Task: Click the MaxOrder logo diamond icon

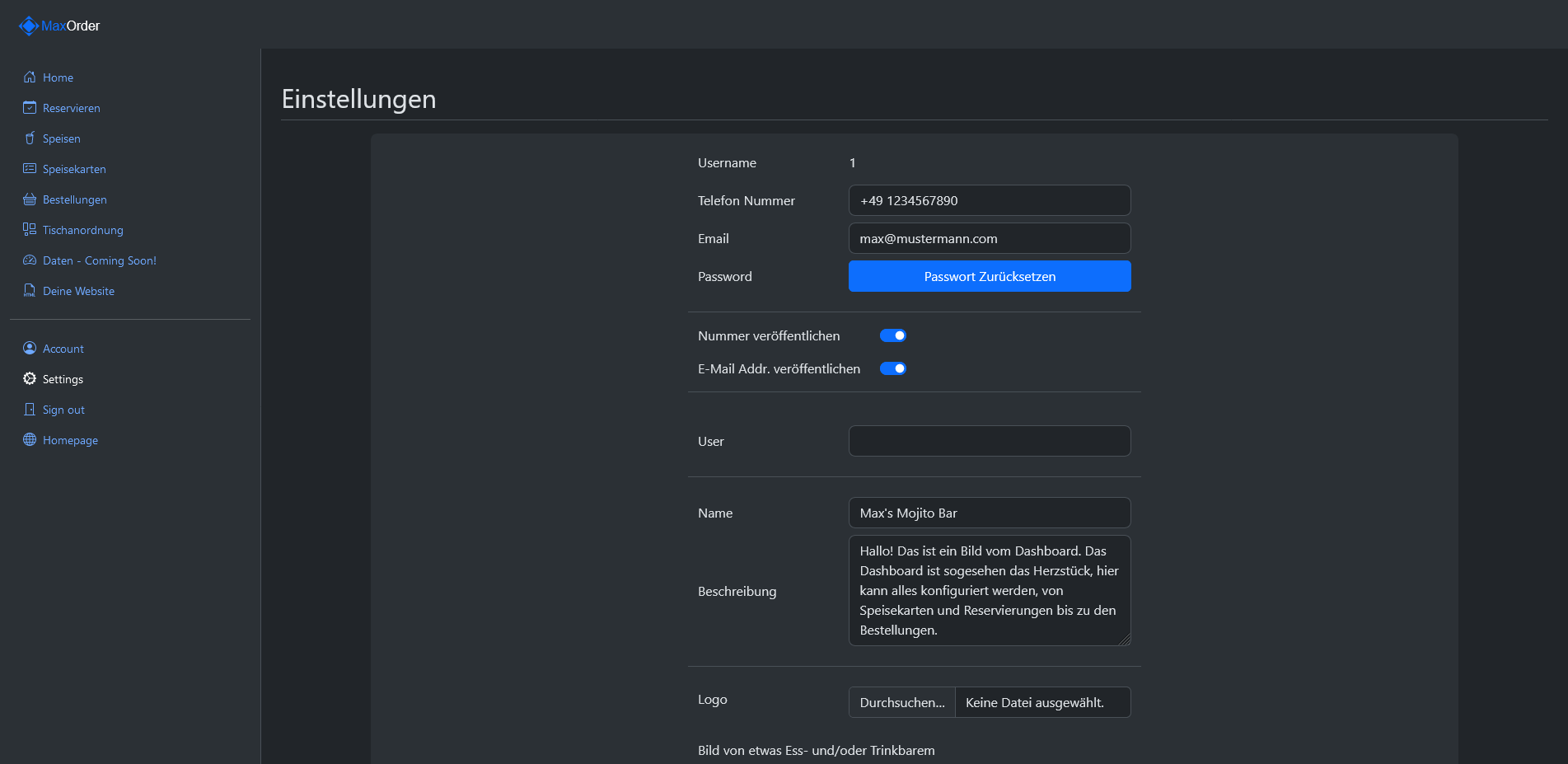Action: [x=28, y=26]
